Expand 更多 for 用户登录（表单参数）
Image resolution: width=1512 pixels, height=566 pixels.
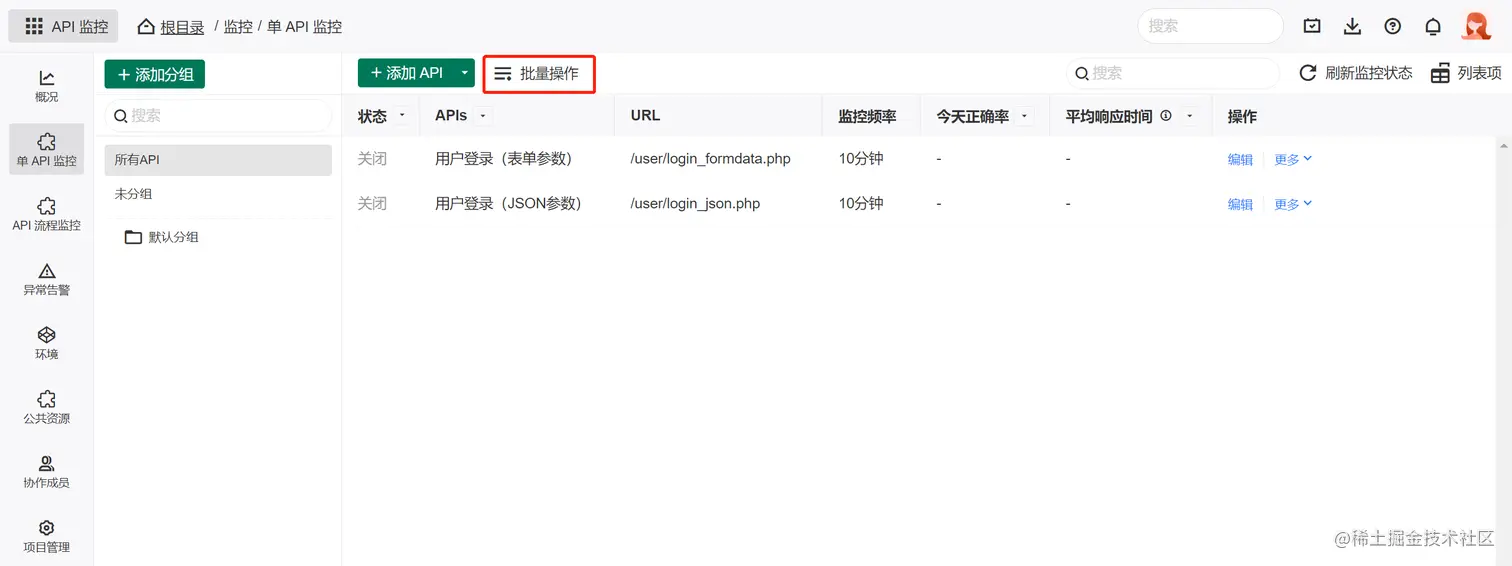(x=1293, y=159)
